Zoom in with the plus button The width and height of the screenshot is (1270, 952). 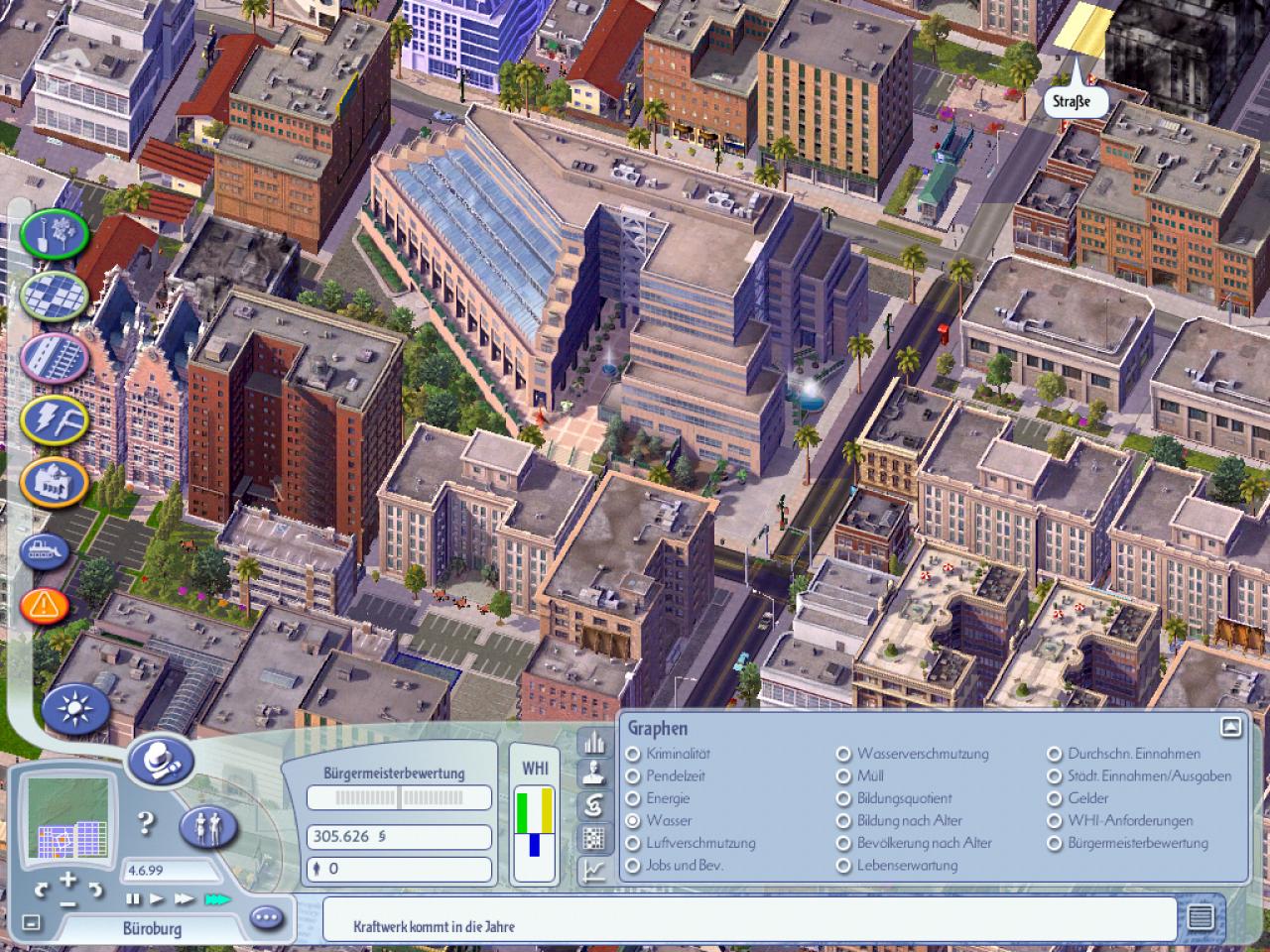coord(68,879)
